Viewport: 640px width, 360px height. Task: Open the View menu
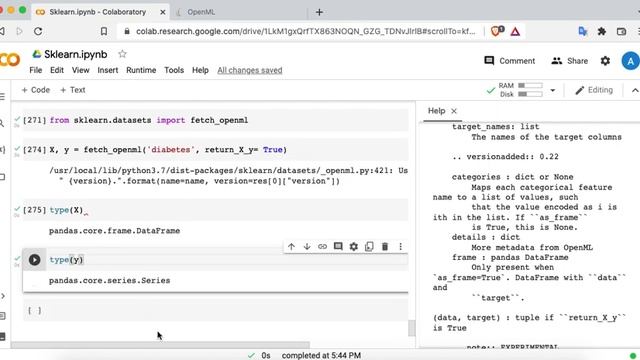(x=80, y=70)
